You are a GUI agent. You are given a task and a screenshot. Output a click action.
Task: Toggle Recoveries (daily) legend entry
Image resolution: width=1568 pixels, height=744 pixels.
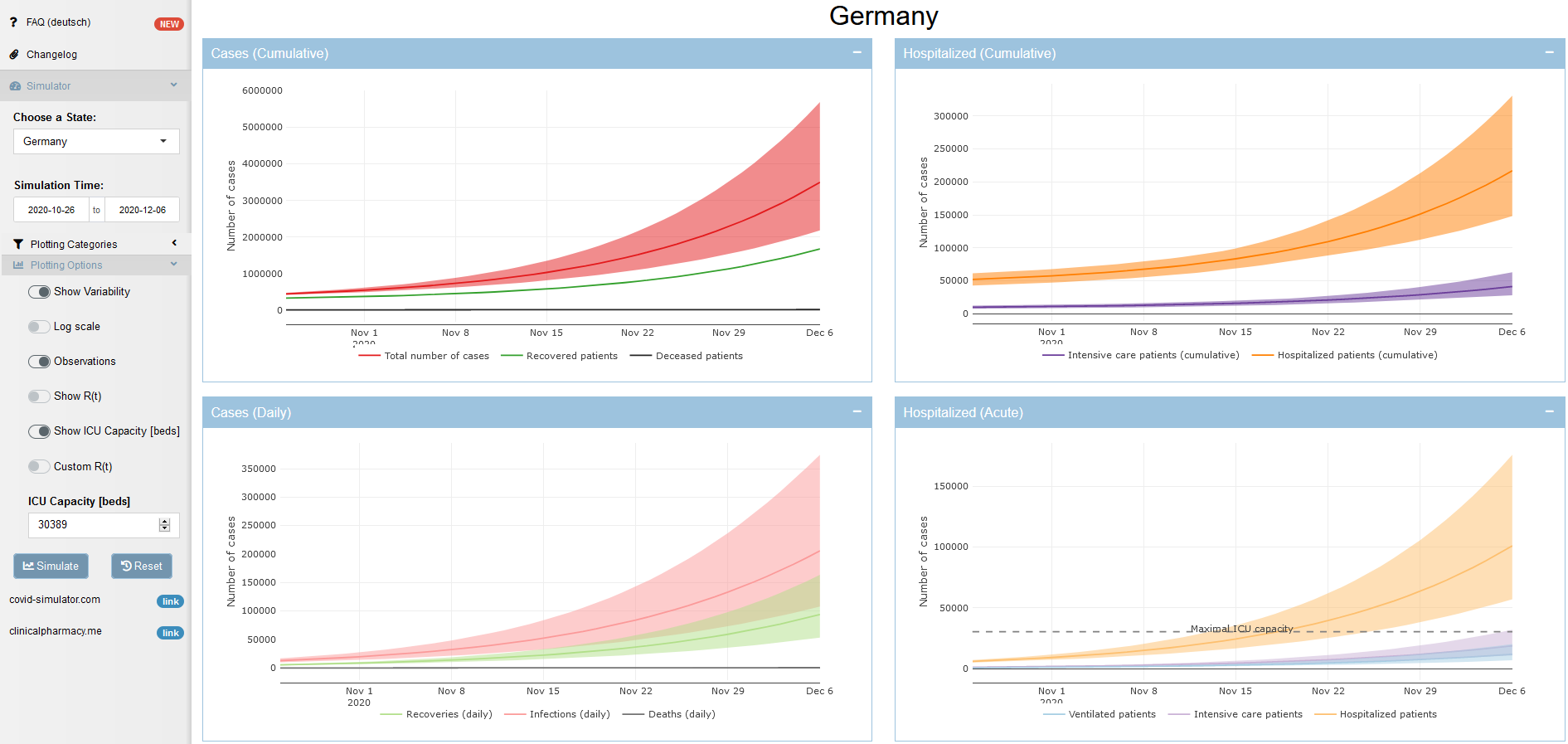pyautogui.click(x=436, y=714)
